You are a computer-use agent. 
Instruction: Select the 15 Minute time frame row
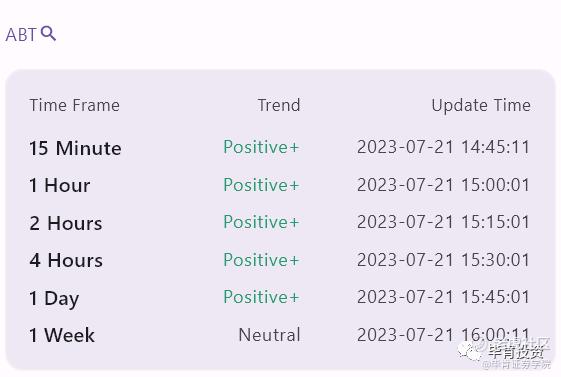pos(280,147)
